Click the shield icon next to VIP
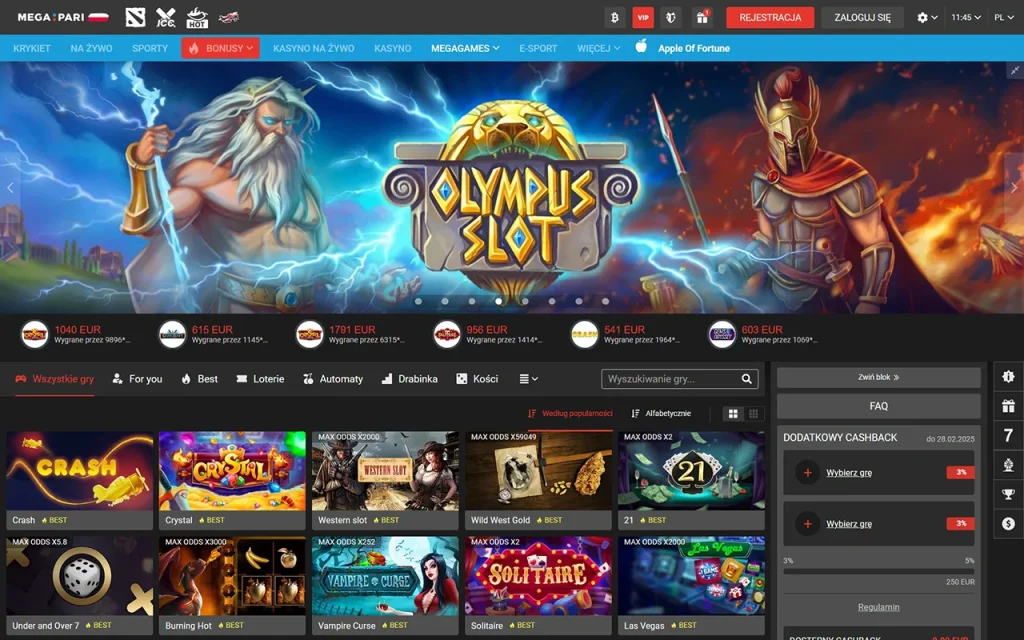The height and width of the screenshot is (640, 1024). coord(671,18)
